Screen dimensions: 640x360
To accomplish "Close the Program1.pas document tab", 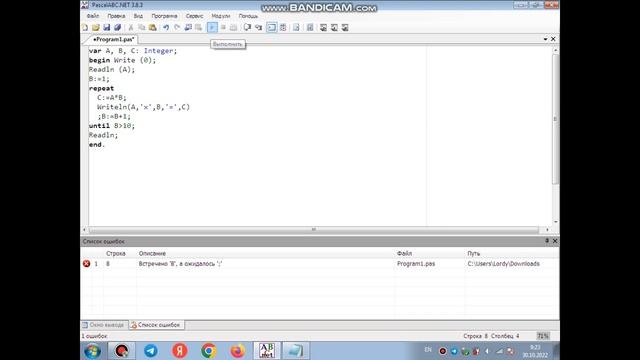I will pos(553,39).
